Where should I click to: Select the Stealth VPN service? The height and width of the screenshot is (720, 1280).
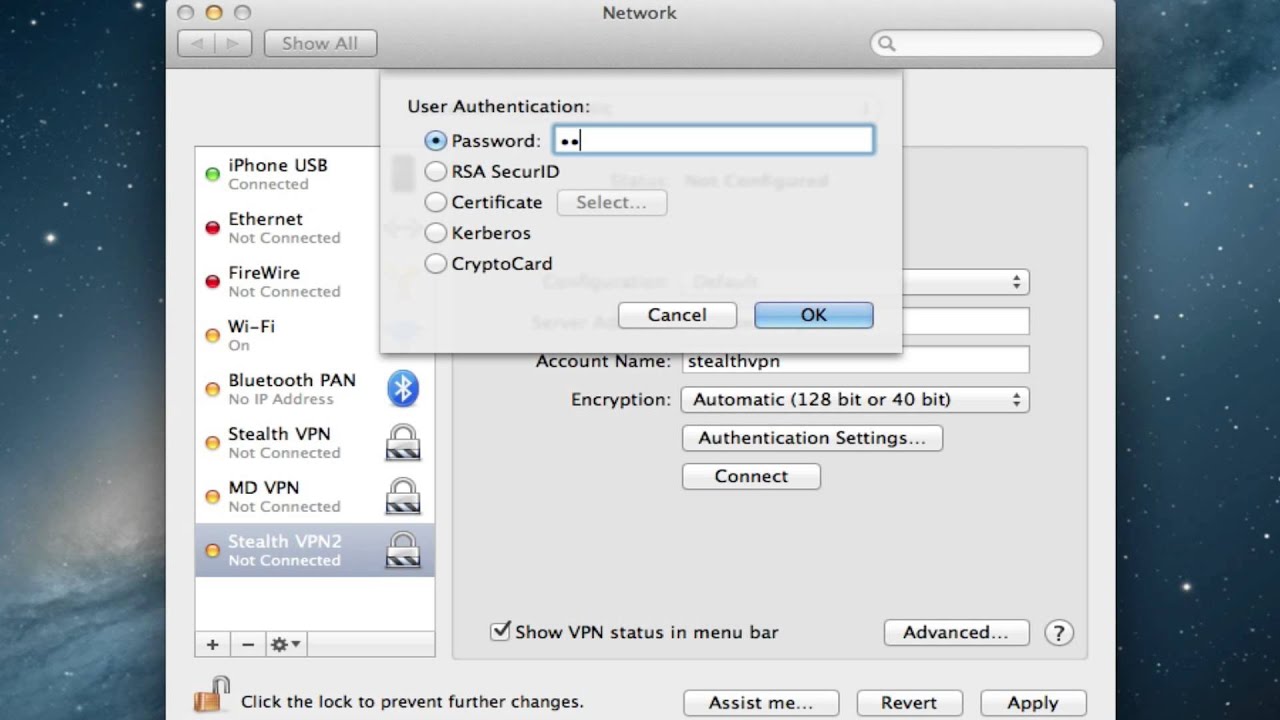tap(315, 443)
